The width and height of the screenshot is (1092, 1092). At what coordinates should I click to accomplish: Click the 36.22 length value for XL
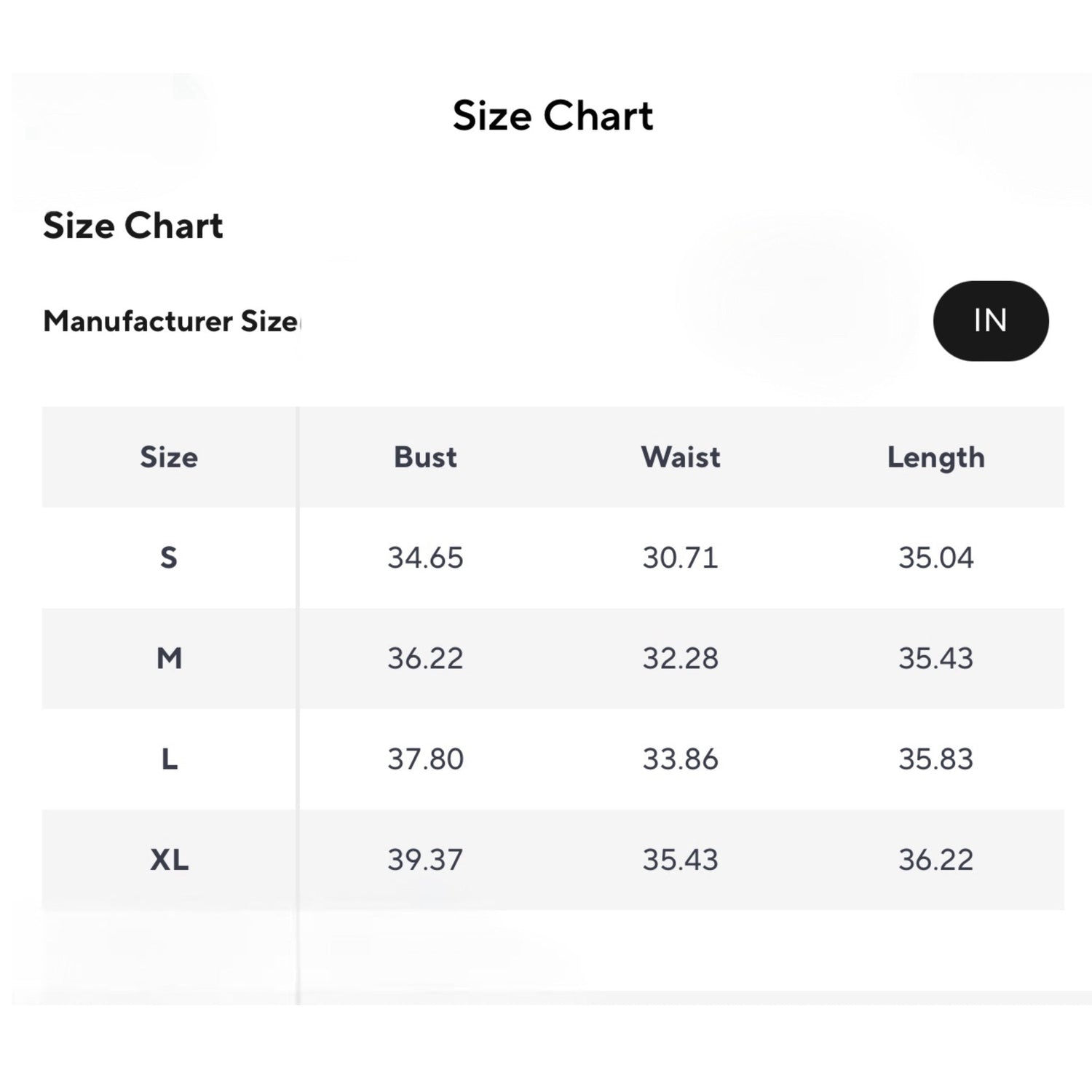coord(935,860)
